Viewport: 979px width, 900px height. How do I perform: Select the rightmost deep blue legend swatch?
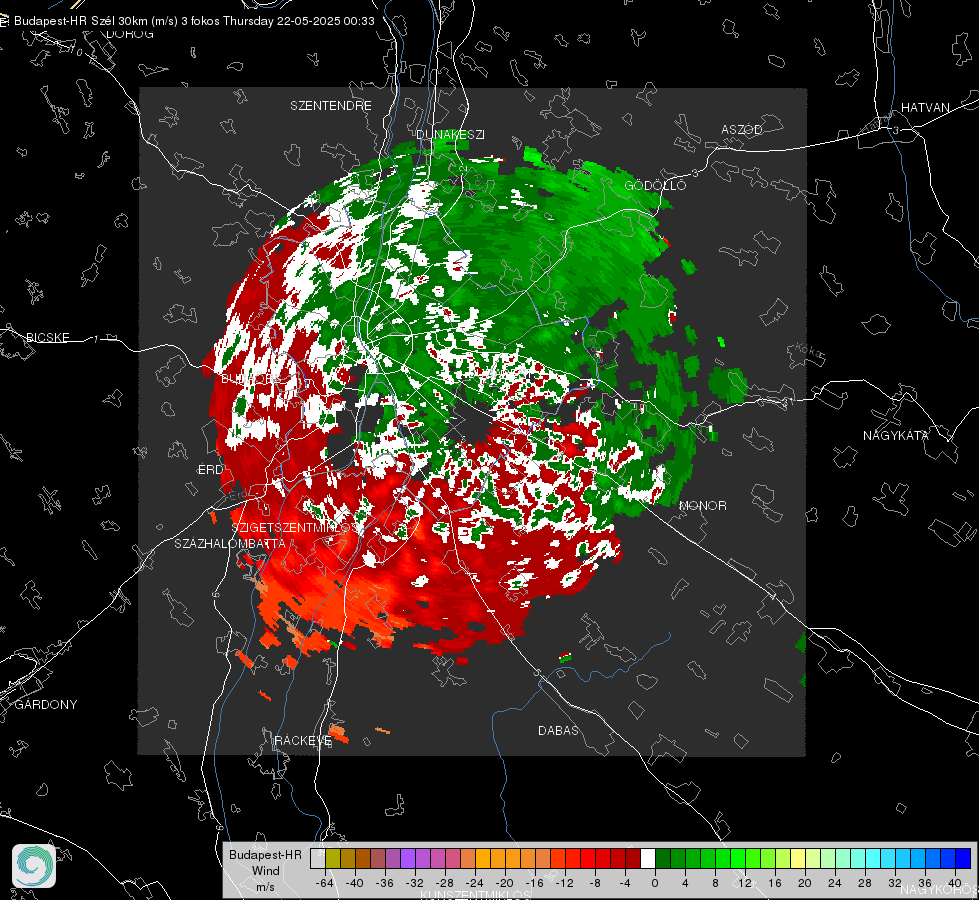pos(963,859)
